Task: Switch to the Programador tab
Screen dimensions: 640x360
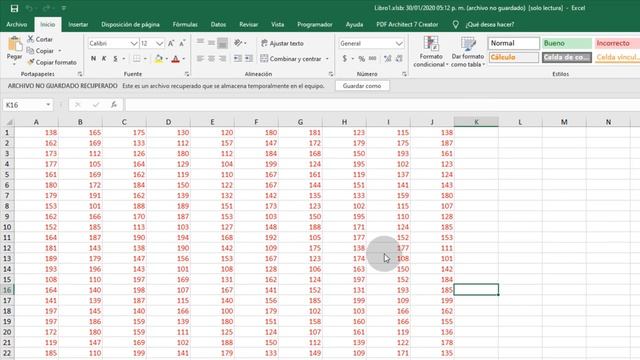Action: [x=315, y=24]
